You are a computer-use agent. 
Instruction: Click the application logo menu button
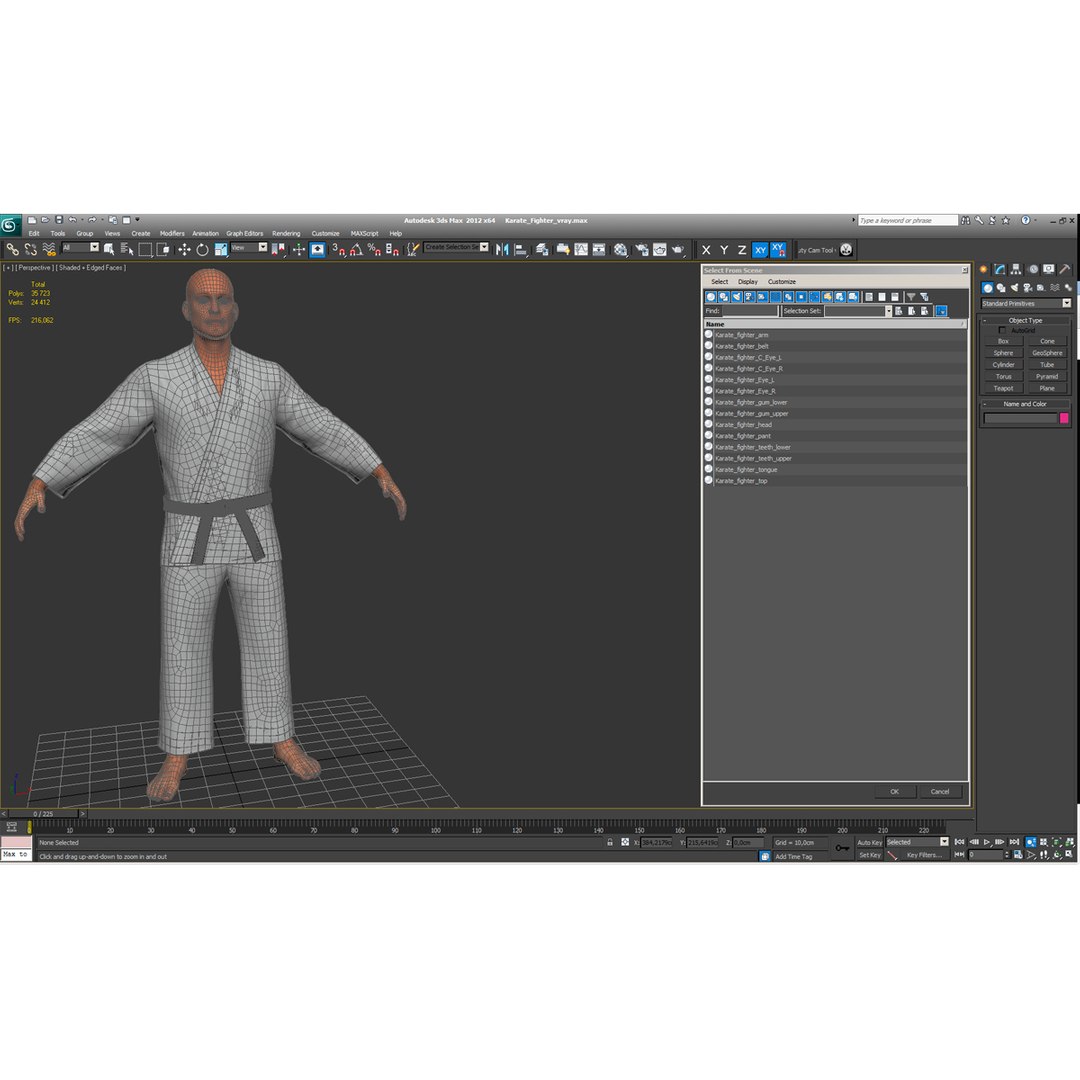tap(10, 225)
